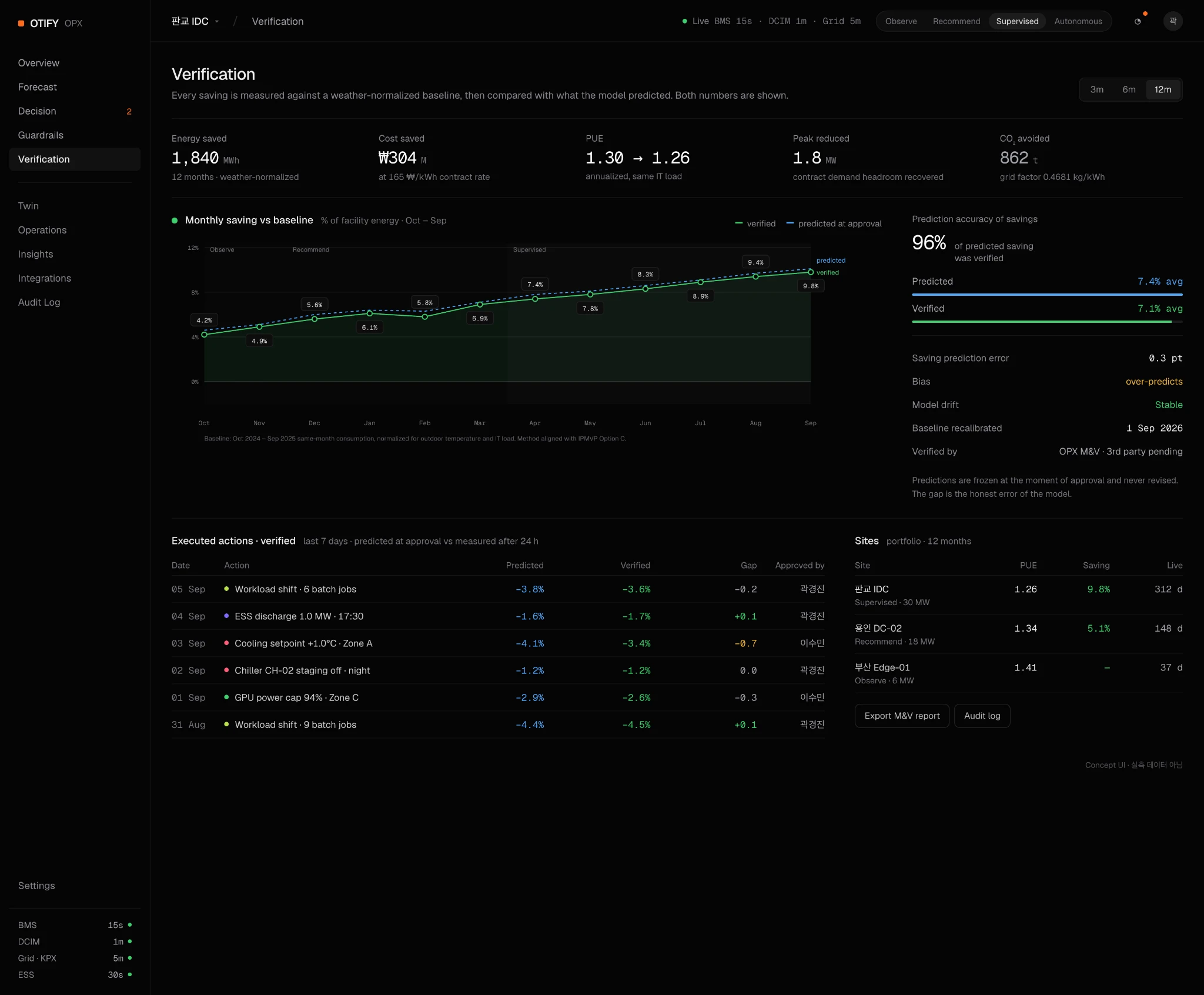
Task: Click the ESS status dot in sidebar footer
Action: tap(130, 974)
